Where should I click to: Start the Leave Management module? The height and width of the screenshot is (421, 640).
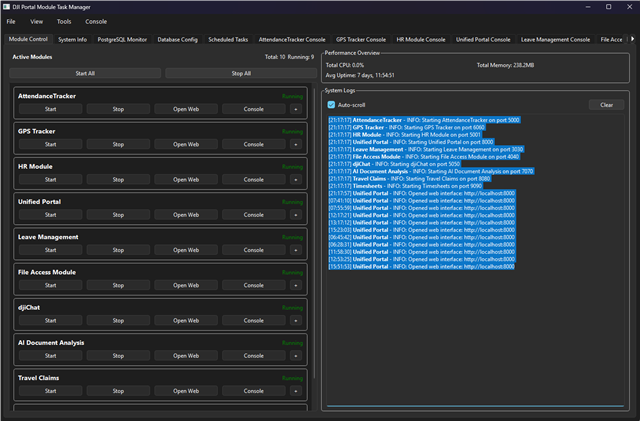point(50,250)
